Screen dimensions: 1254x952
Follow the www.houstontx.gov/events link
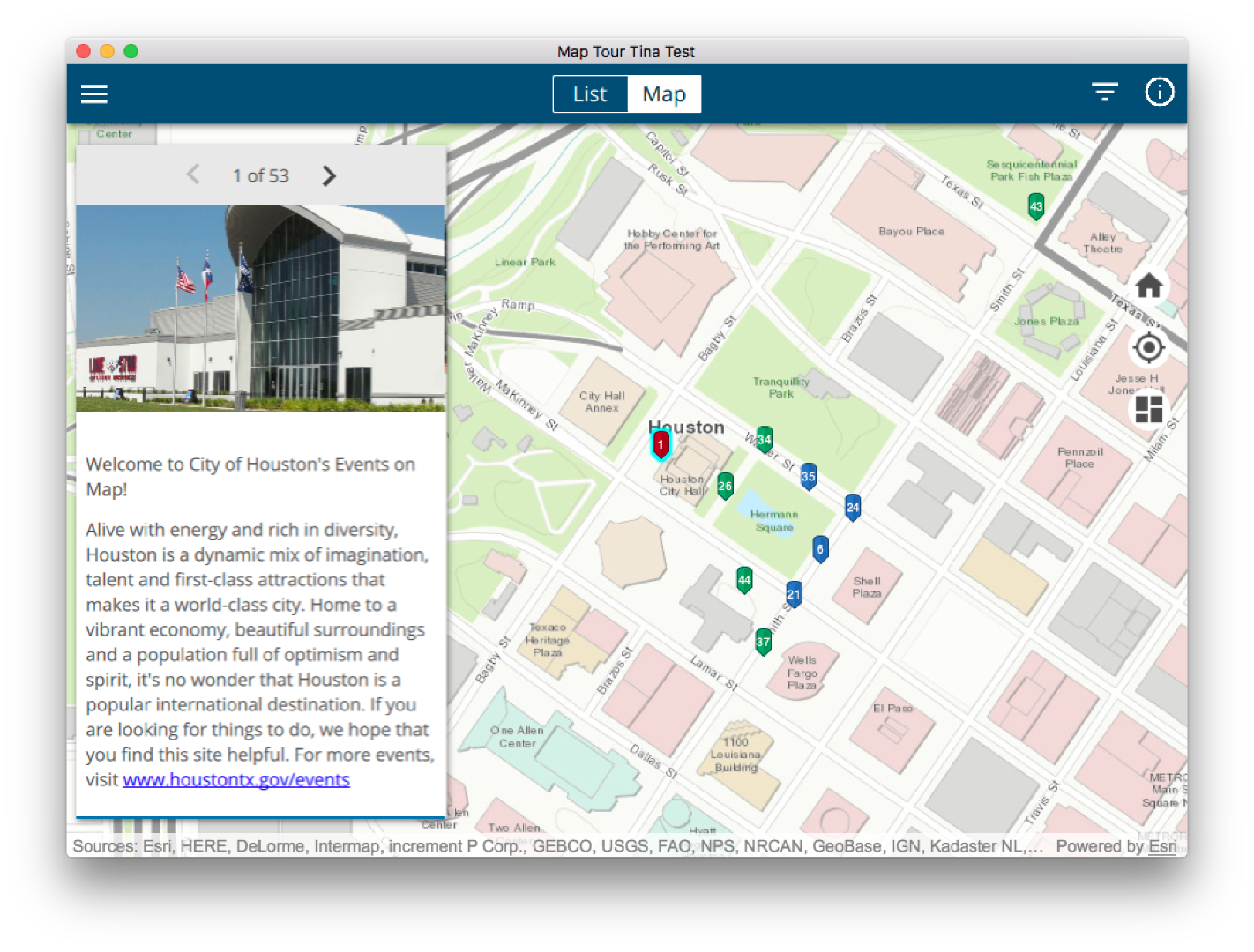[x=236, y=779]
